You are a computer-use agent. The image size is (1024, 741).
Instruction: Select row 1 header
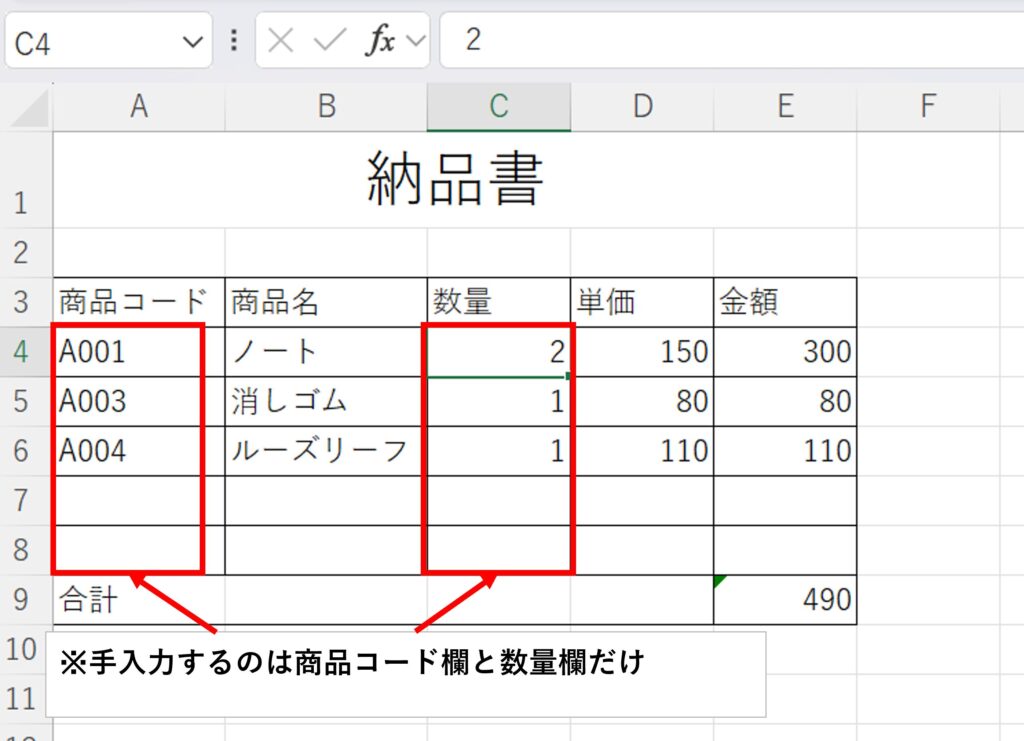click(26, 180)
